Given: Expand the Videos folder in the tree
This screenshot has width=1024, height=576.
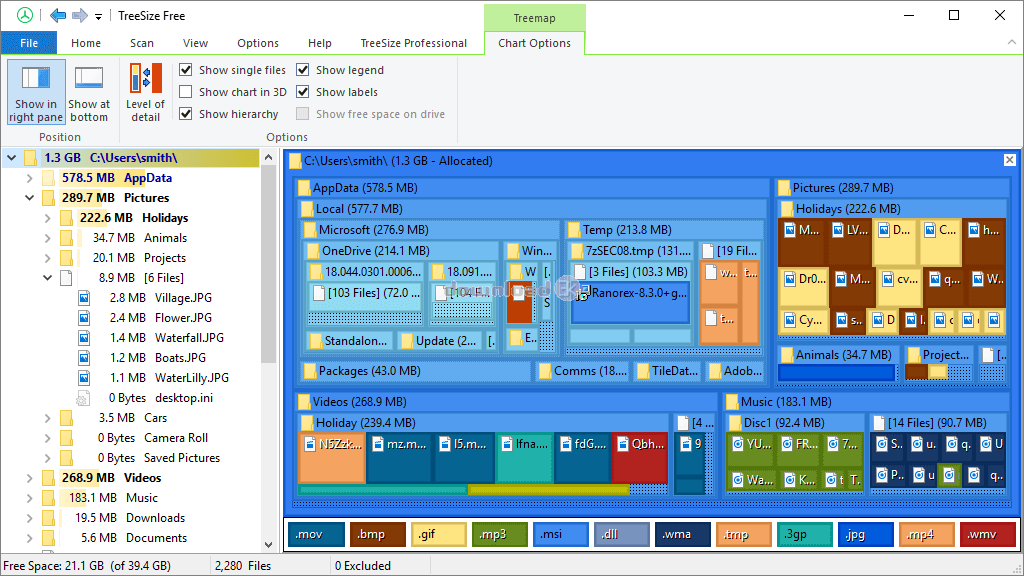Looking at the screenshot, I should (x=29, y=478).
